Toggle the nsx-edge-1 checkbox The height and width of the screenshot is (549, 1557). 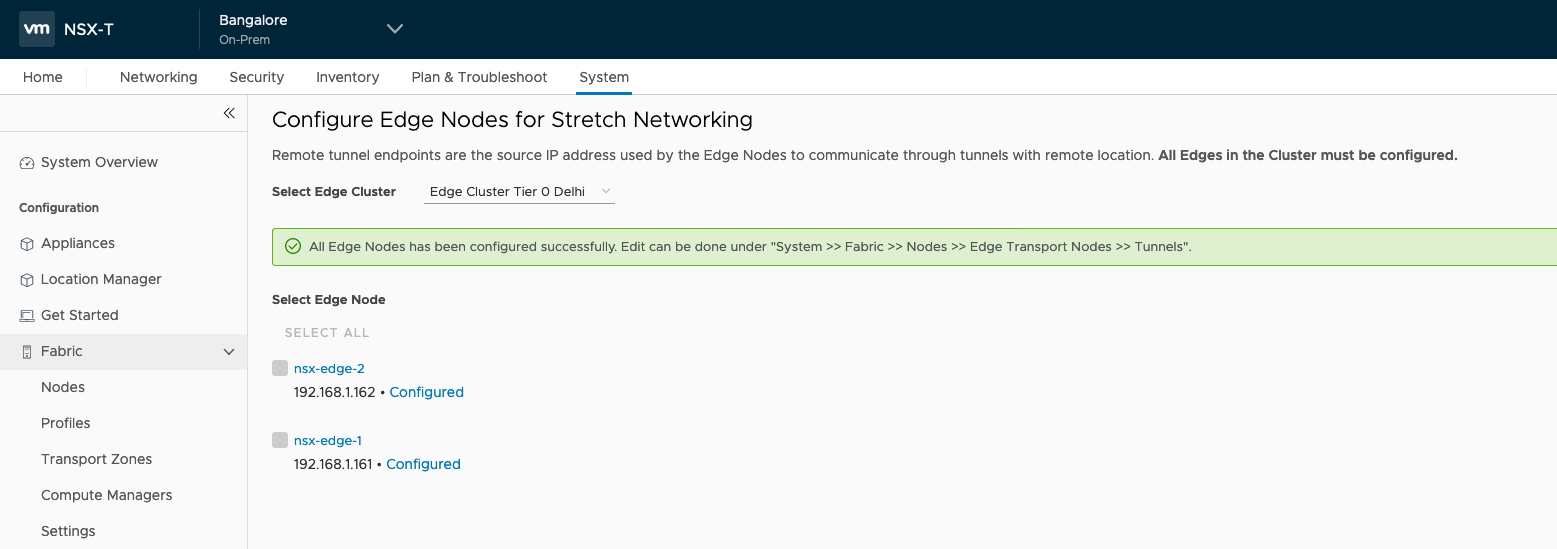280,440
